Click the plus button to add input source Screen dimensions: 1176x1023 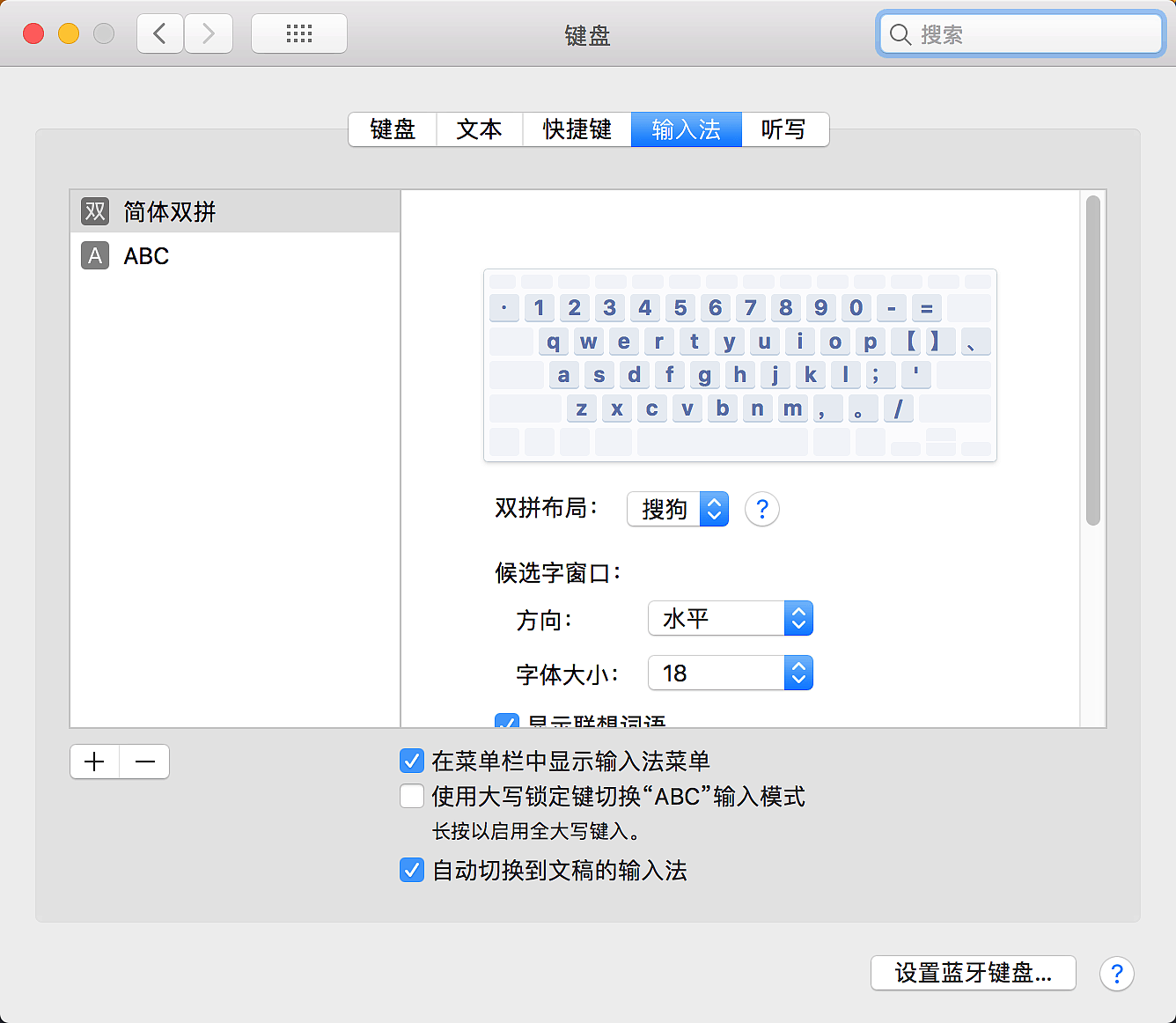tap(95, 762)
